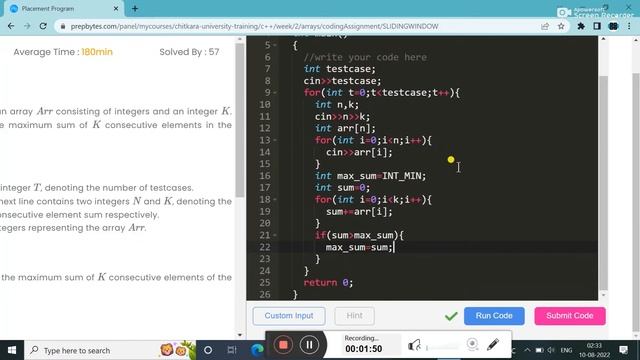Fold the input for-loop at line 13
Viewport: 640px width, 360px height.
click(275, 140)
